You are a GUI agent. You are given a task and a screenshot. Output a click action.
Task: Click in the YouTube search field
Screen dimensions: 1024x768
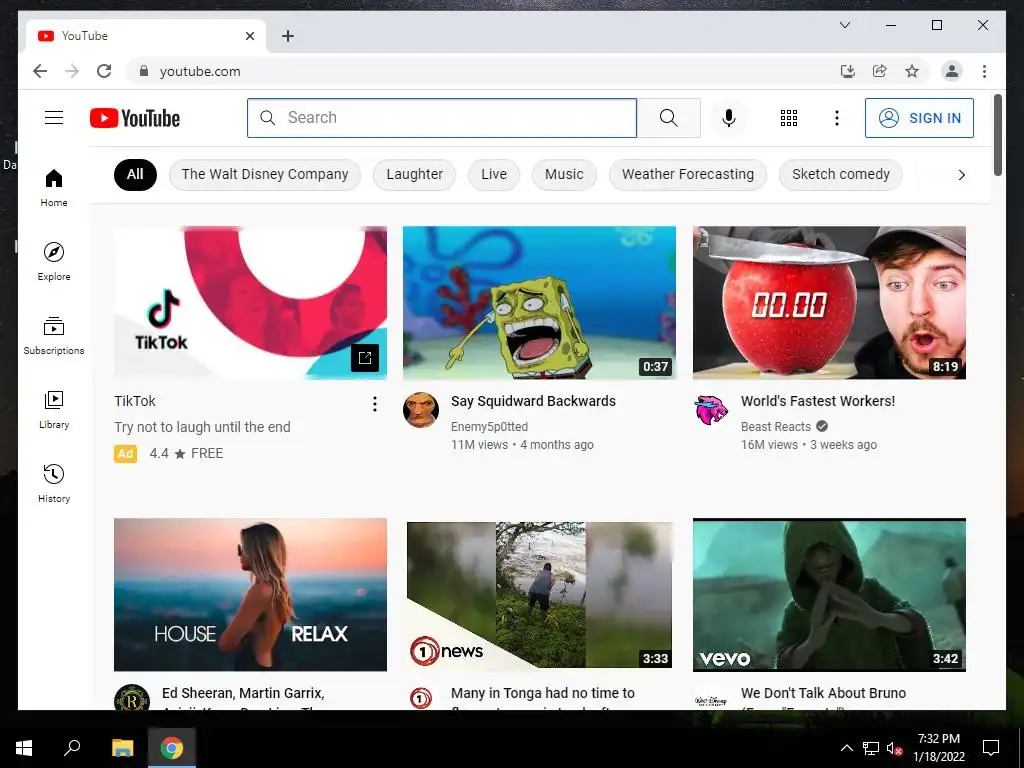[441, 118]
